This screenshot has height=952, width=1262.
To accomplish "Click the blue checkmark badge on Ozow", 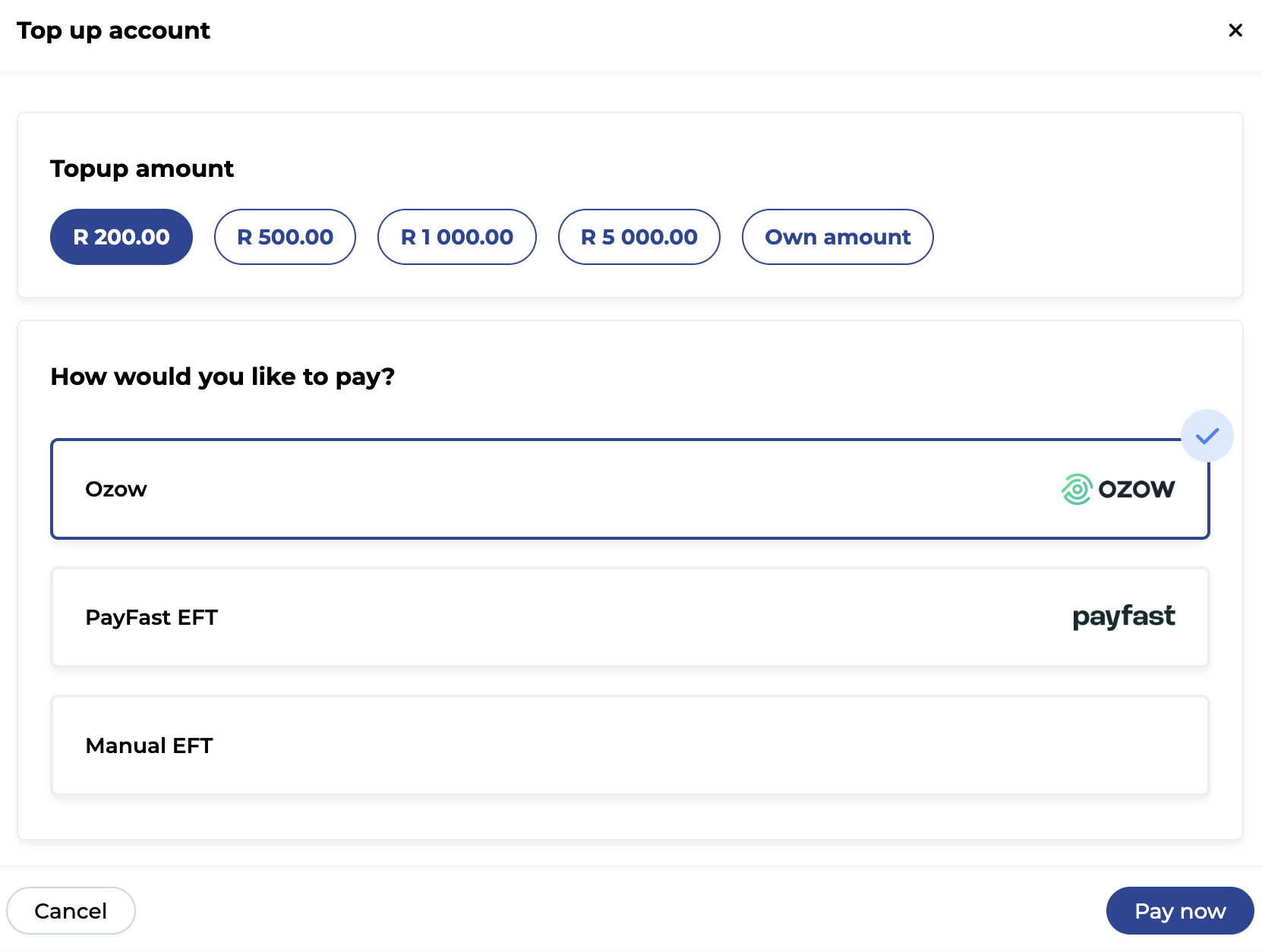I will point(1207,436).
